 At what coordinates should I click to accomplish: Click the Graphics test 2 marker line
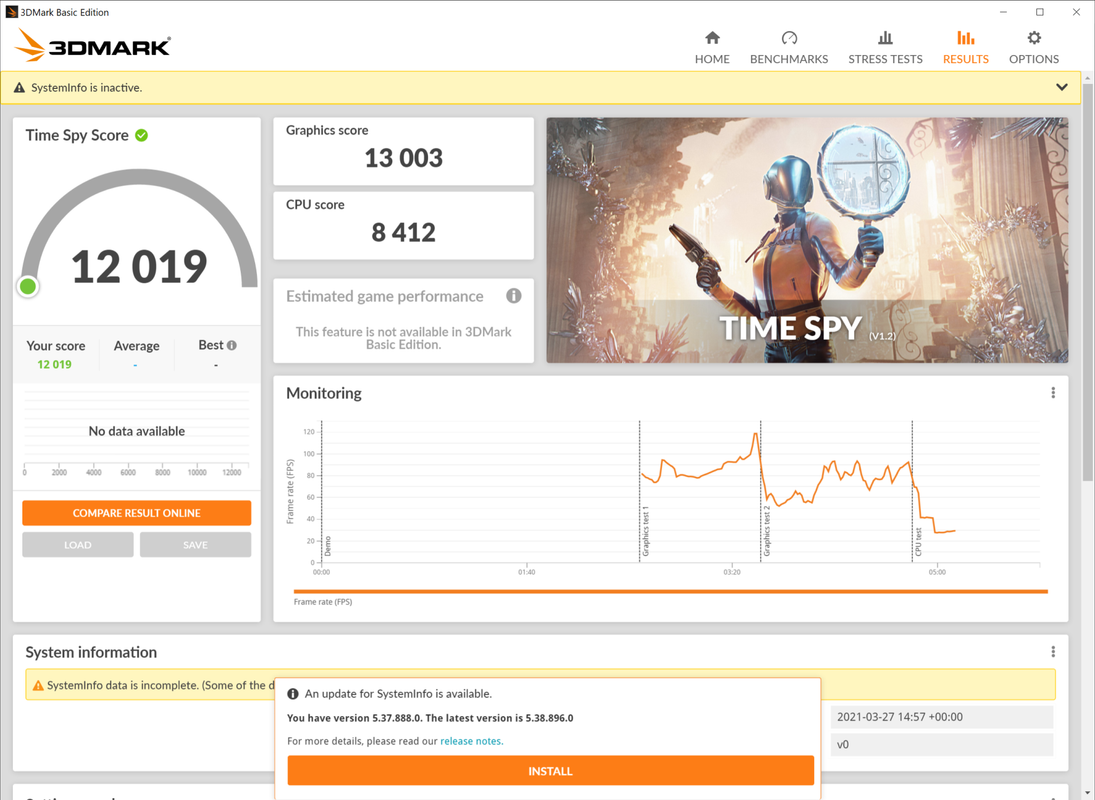(x=760, y=491)
